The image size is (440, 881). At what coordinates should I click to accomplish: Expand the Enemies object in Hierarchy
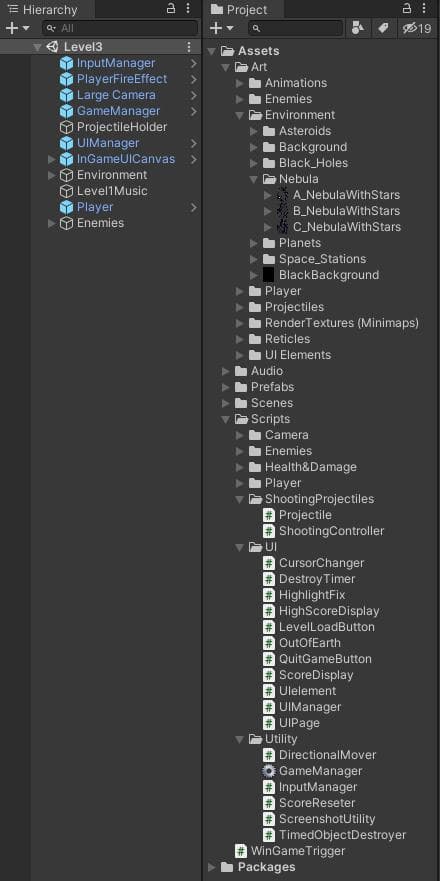[52, 223]
